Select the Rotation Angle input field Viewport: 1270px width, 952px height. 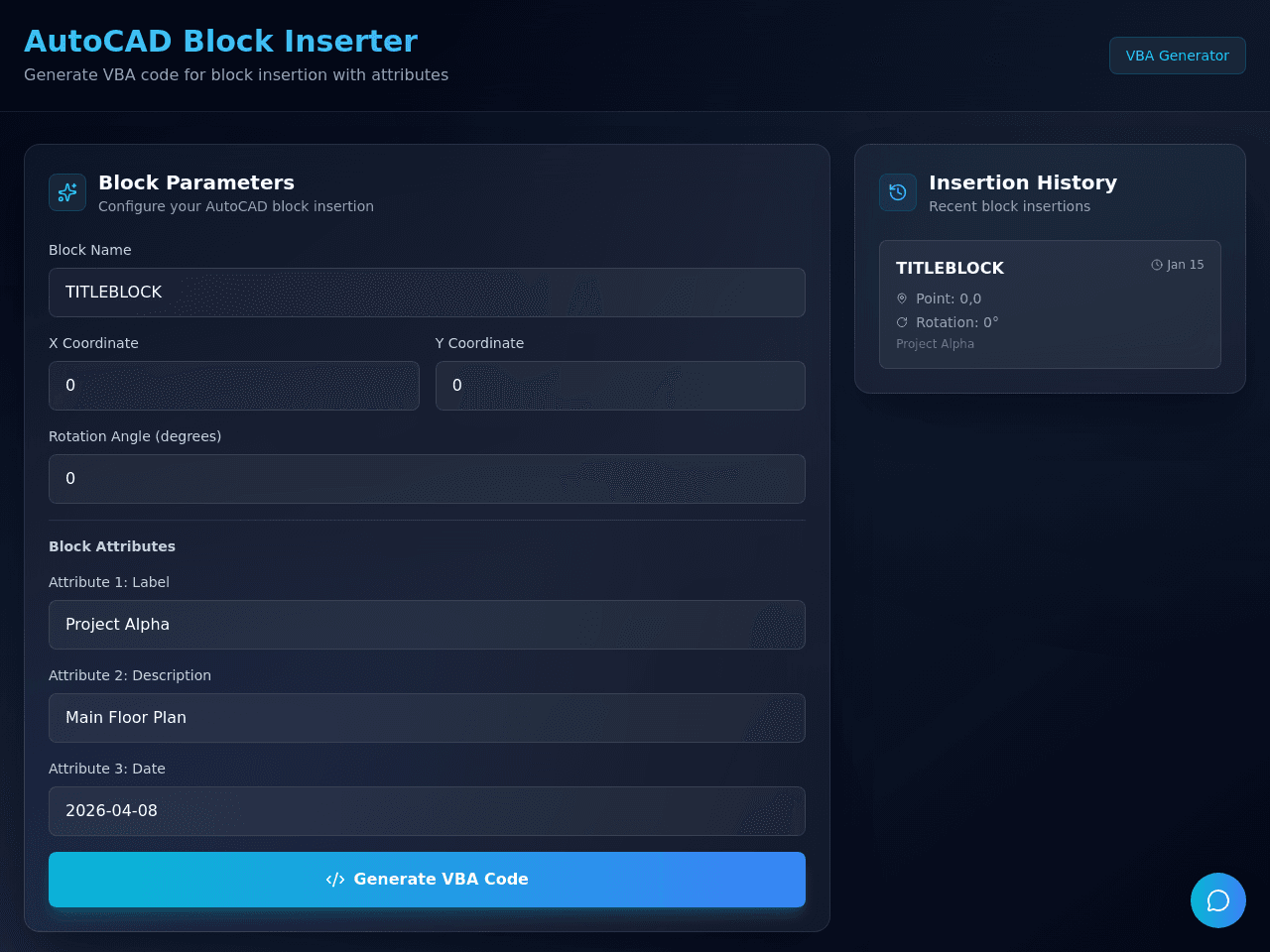[x=427, y=479]
